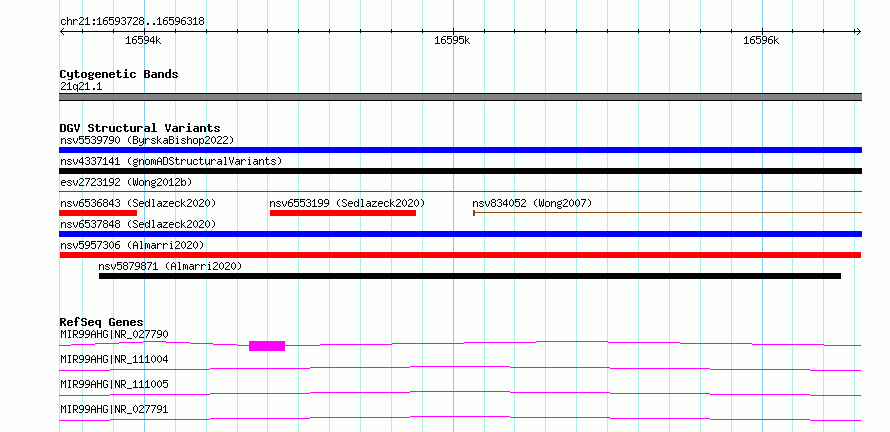Open nsv5539790 (ByrskaBishop2022) label
The width and height of the screenshot is (890, 432).
pyautogui.click(x=147, y=140)
